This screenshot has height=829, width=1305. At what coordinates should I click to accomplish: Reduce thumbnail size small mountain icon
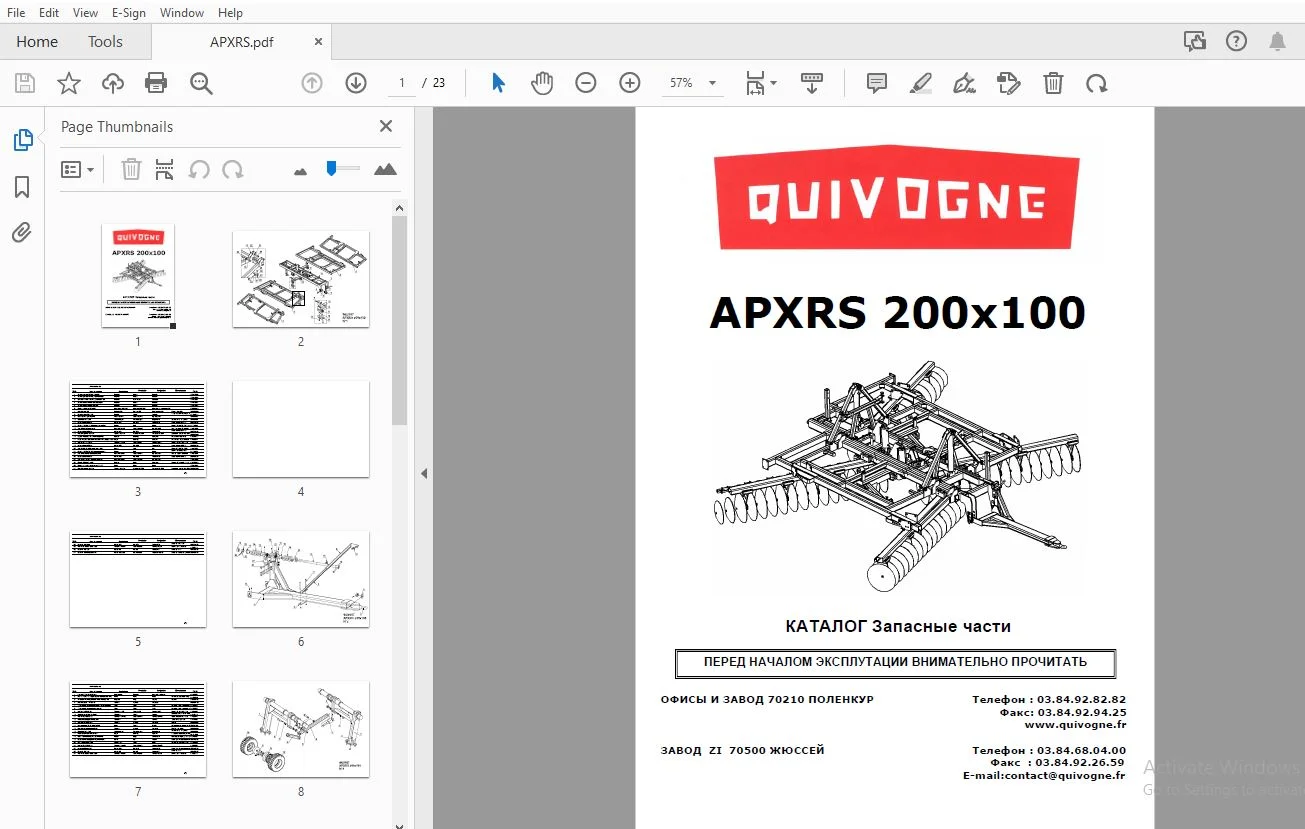click(x=300, y=171)
